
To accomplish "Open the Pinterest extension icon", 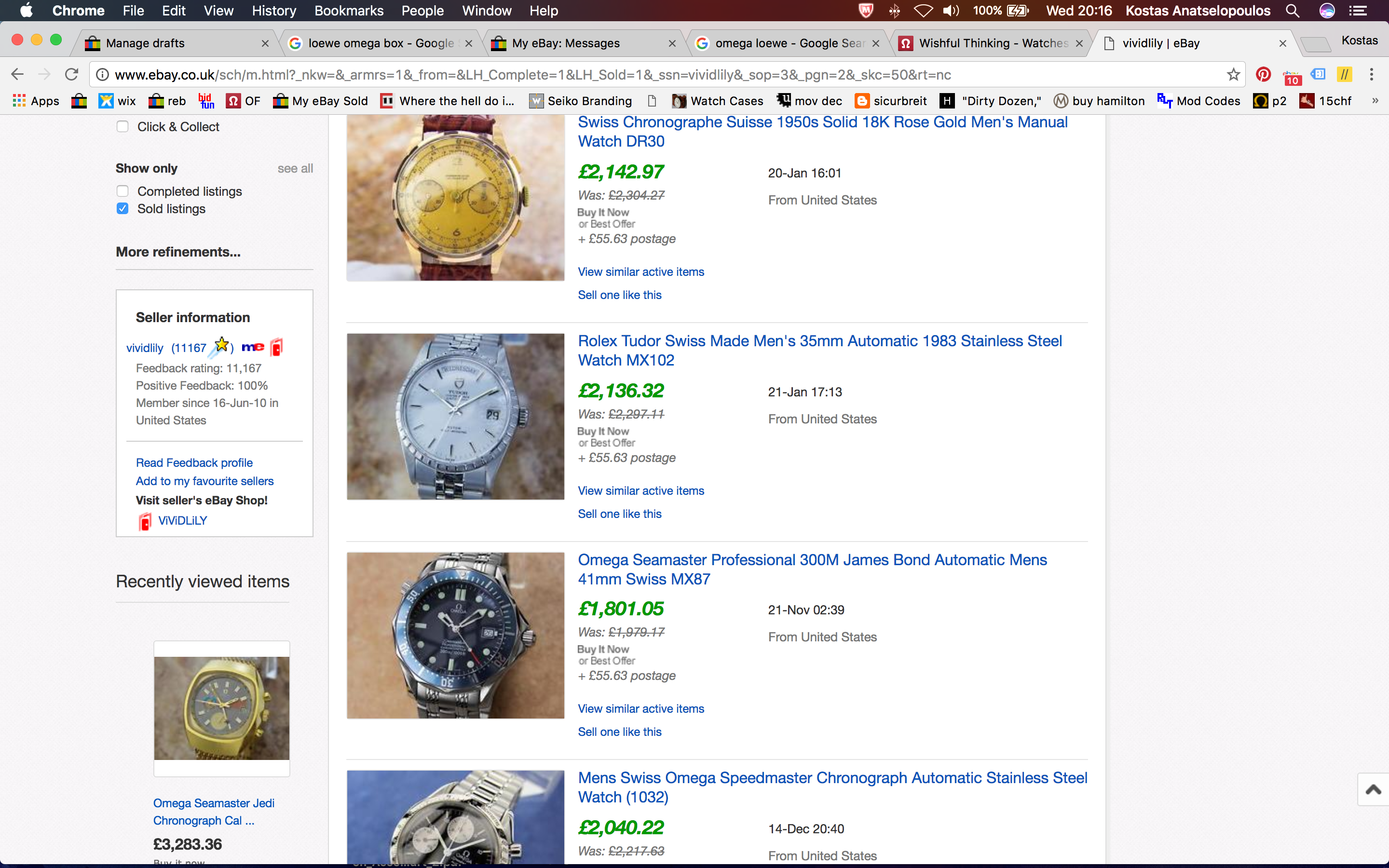I will point(1263,75).
